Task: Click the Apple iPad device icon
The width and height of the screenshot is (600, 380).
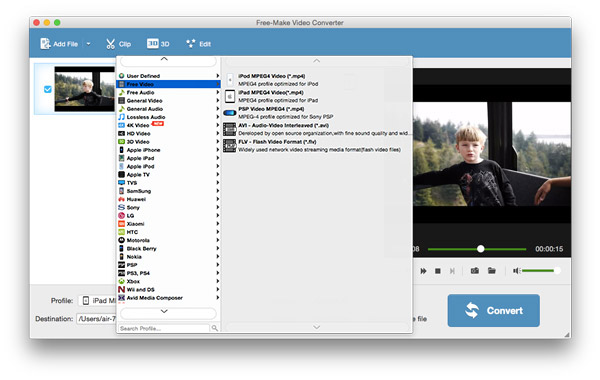Action: click(x=121, y=158)
